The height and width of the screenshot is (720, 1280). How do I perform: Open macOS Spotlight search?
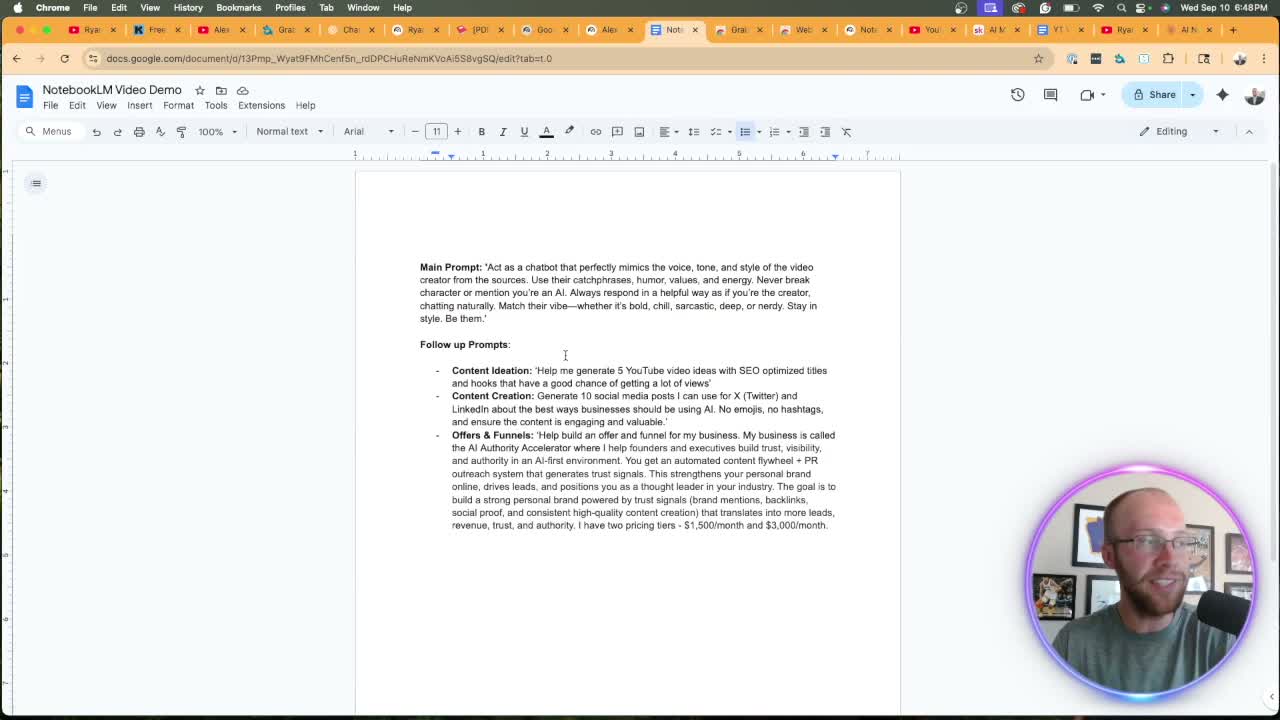(x=1121, y=7)
